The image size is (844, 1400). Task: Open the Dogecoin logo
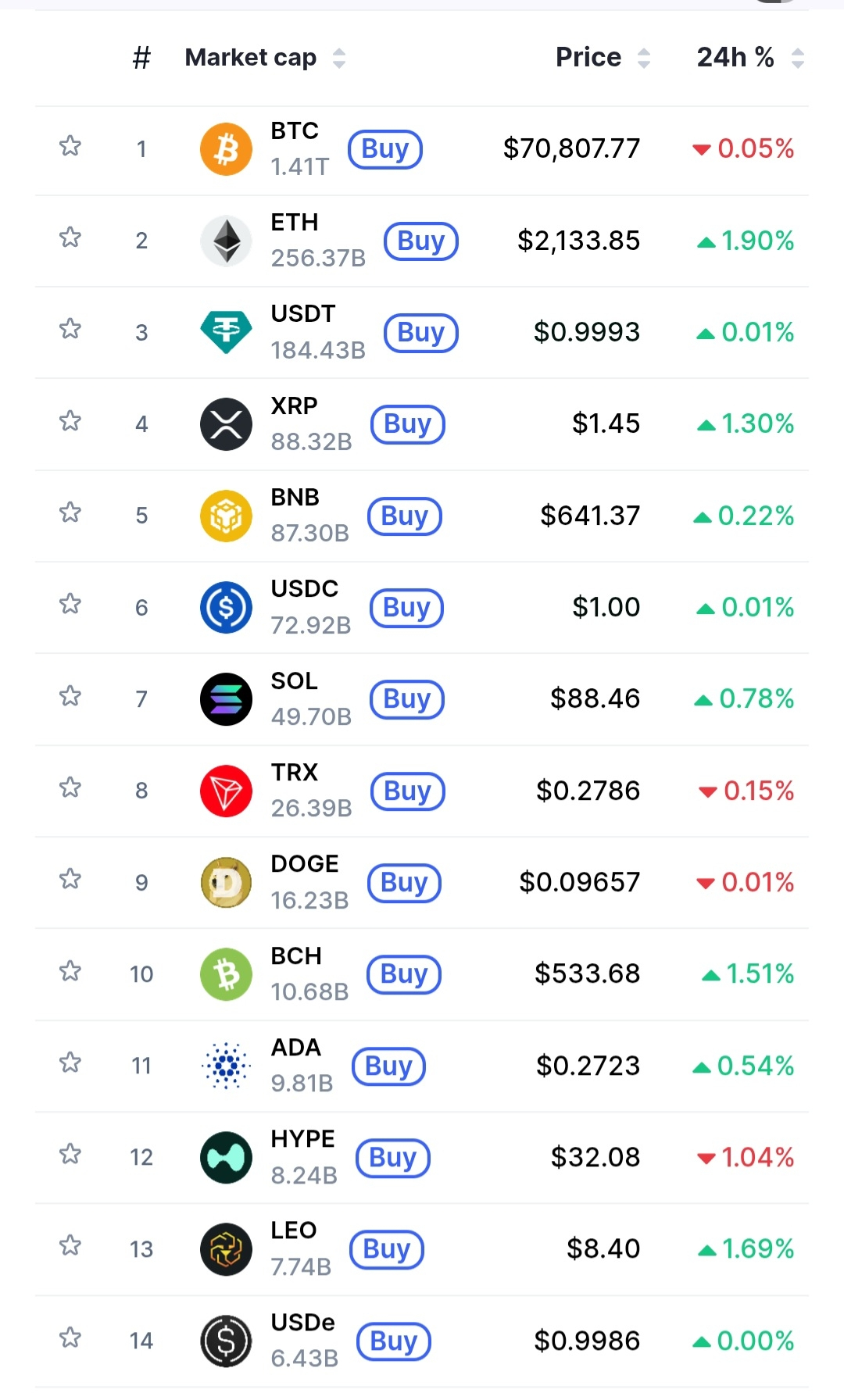[226, 883]
